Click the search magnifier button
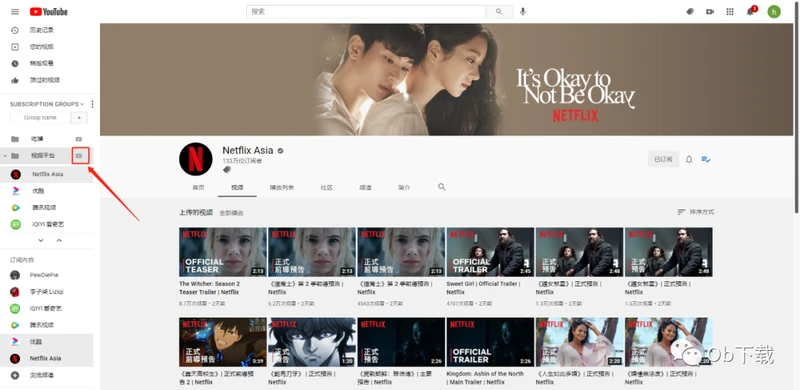Viewport: 800px width, 390px height. (499, 12)
